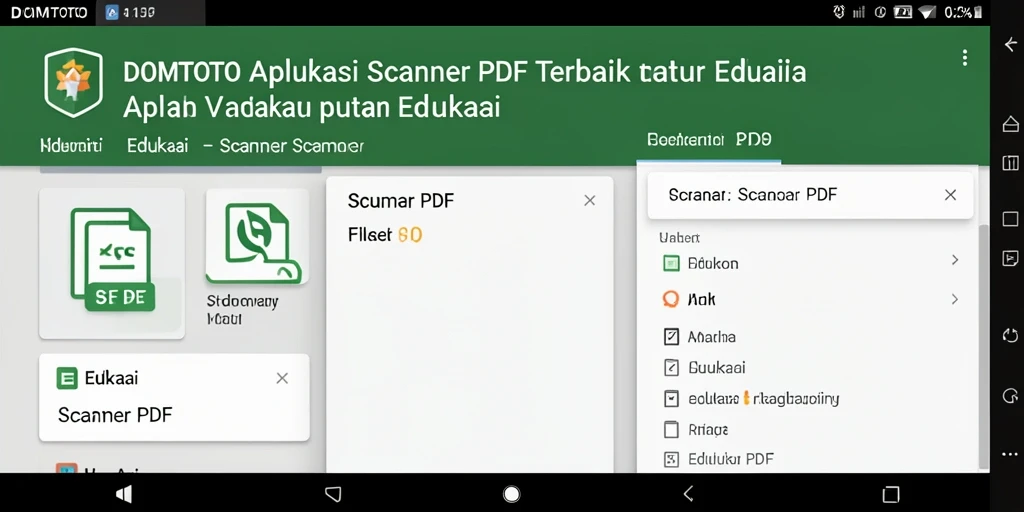Image resolution: width=1024 pixels, height=512 pixels.
Task: Open the three-dots more icon in sidebar
Action: [1010, 454]
